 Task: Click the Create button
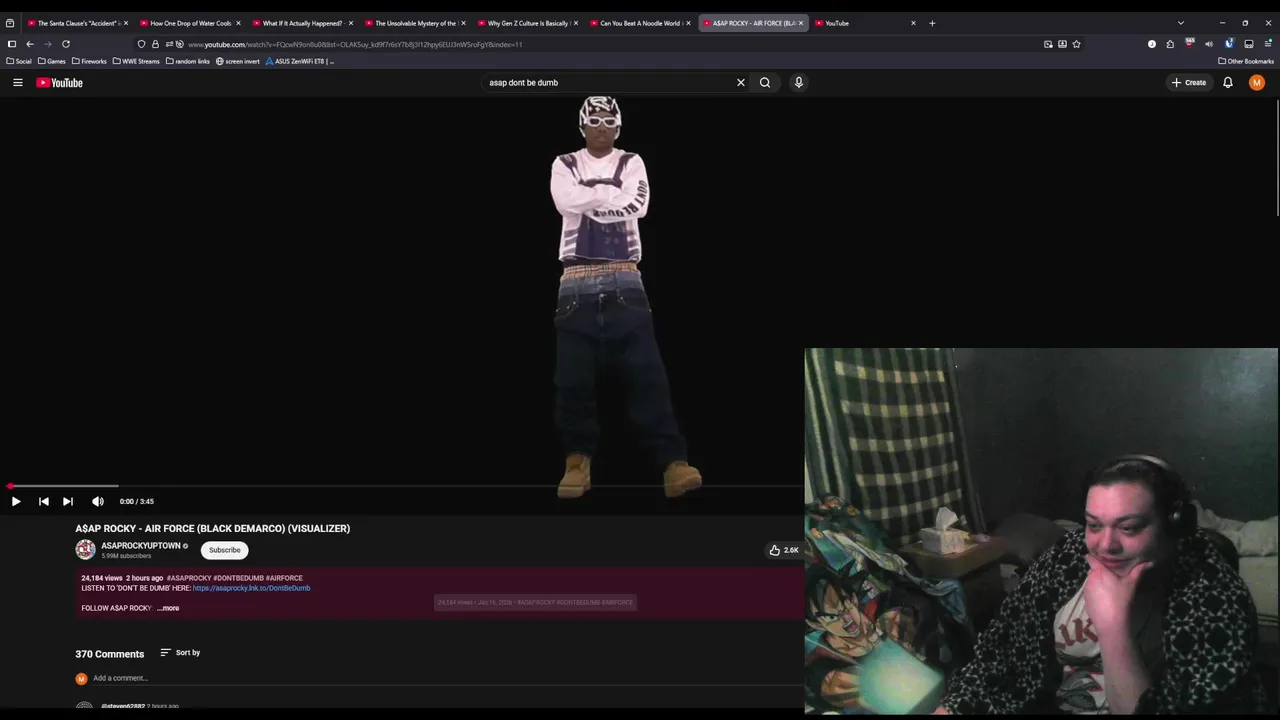click(1189, 83)
